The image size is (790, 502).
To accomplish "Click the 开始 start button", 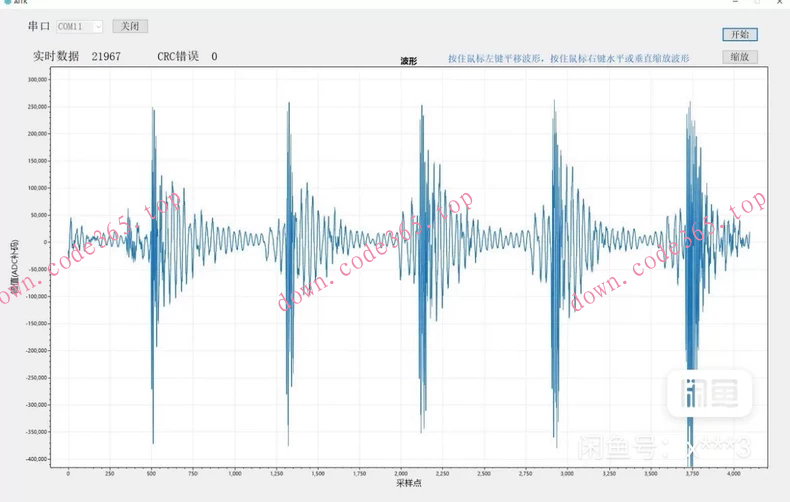I will tap(740, 34).
